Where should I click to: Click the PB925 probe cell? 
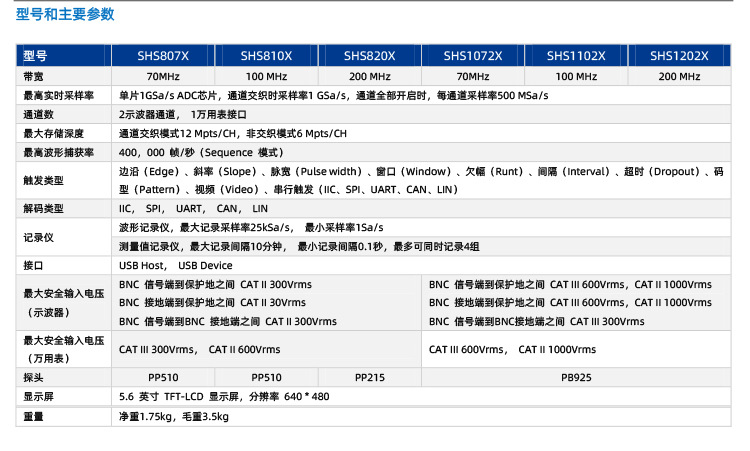tap(576, 377)
